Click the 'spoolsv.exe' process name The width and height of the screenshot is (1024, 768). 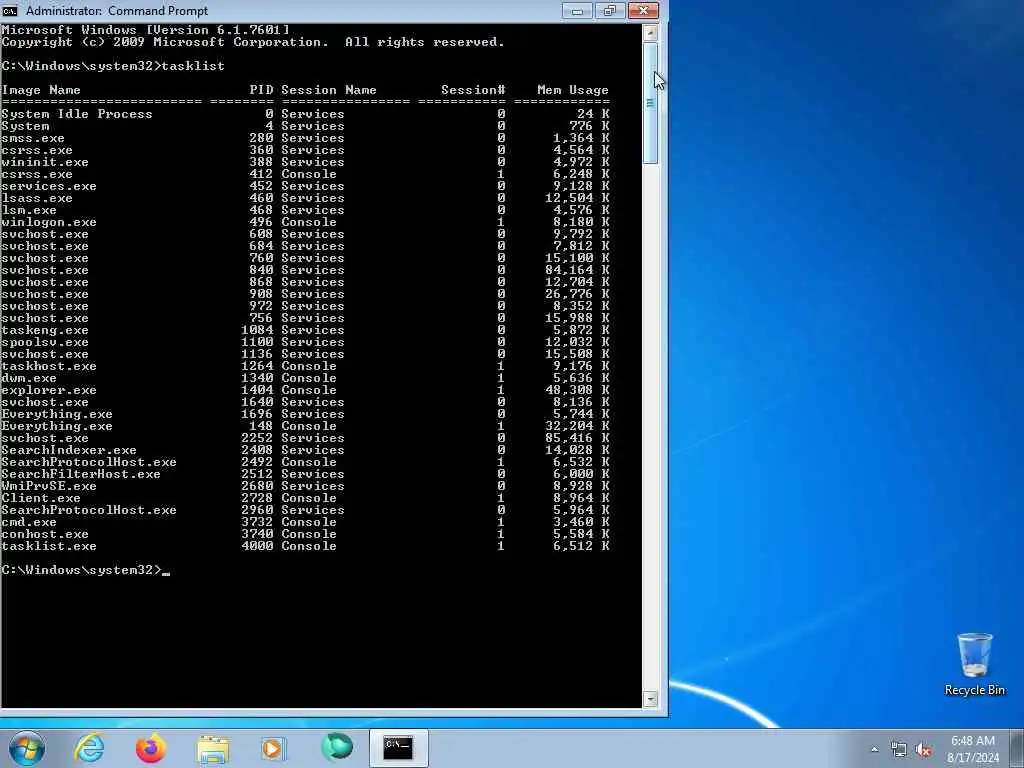click(x=45, y=342)
